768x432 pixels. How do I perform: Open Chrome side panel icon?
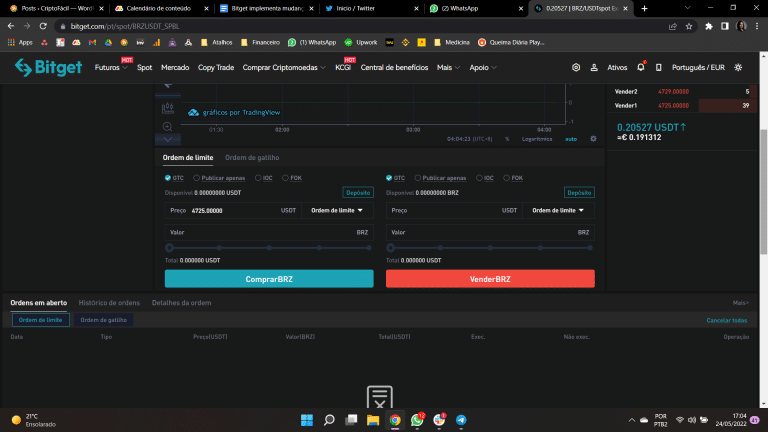(724, 26)
